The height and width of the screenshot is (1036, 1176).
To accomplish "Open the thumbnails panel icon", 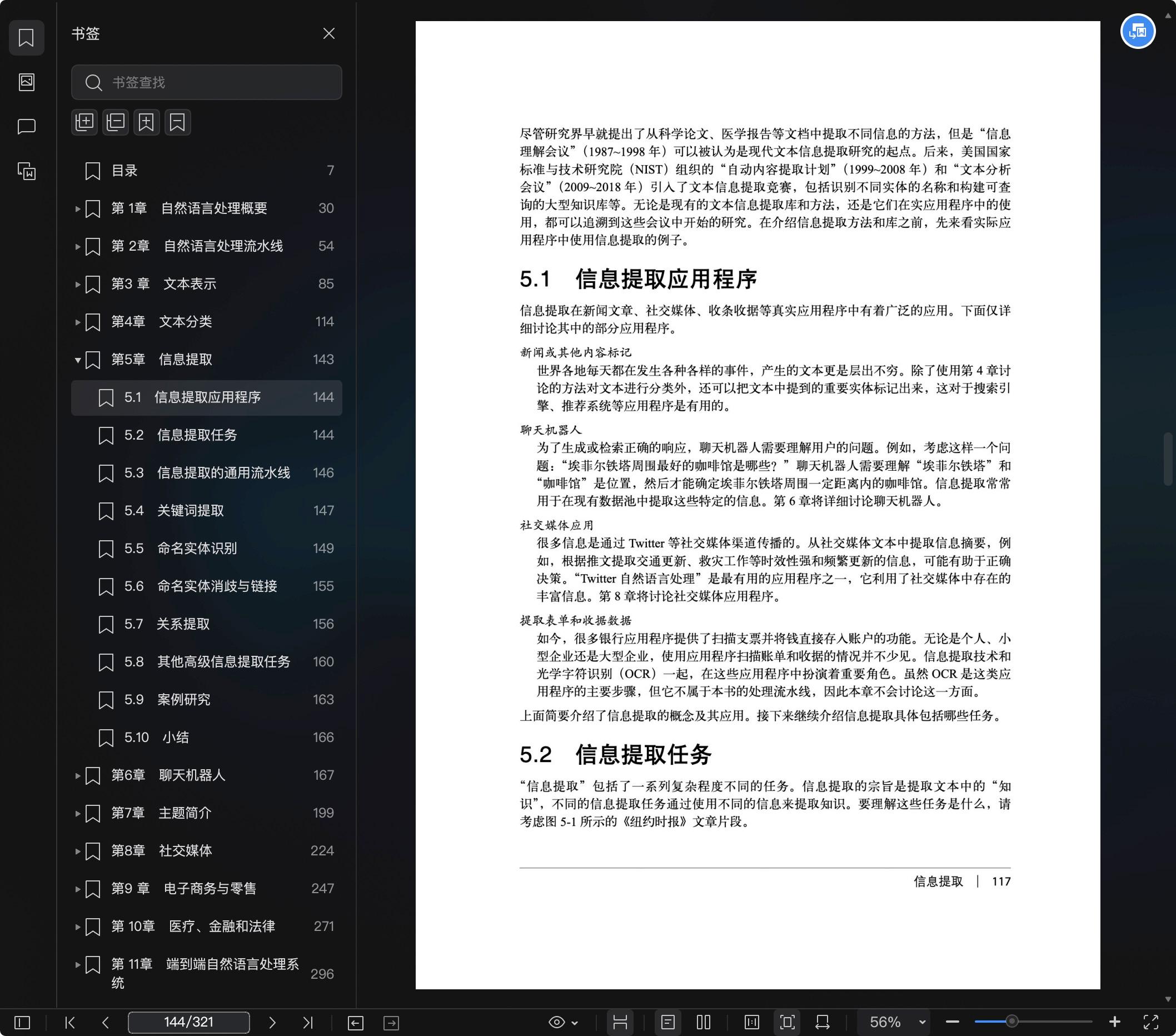I will [x=27, y=82].
